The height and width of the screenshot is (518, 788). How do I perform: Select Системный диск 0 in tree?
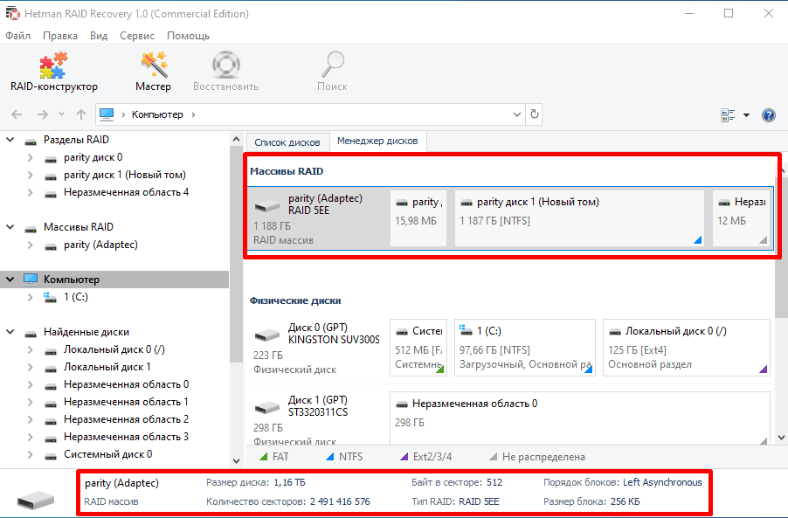(108, 454)
